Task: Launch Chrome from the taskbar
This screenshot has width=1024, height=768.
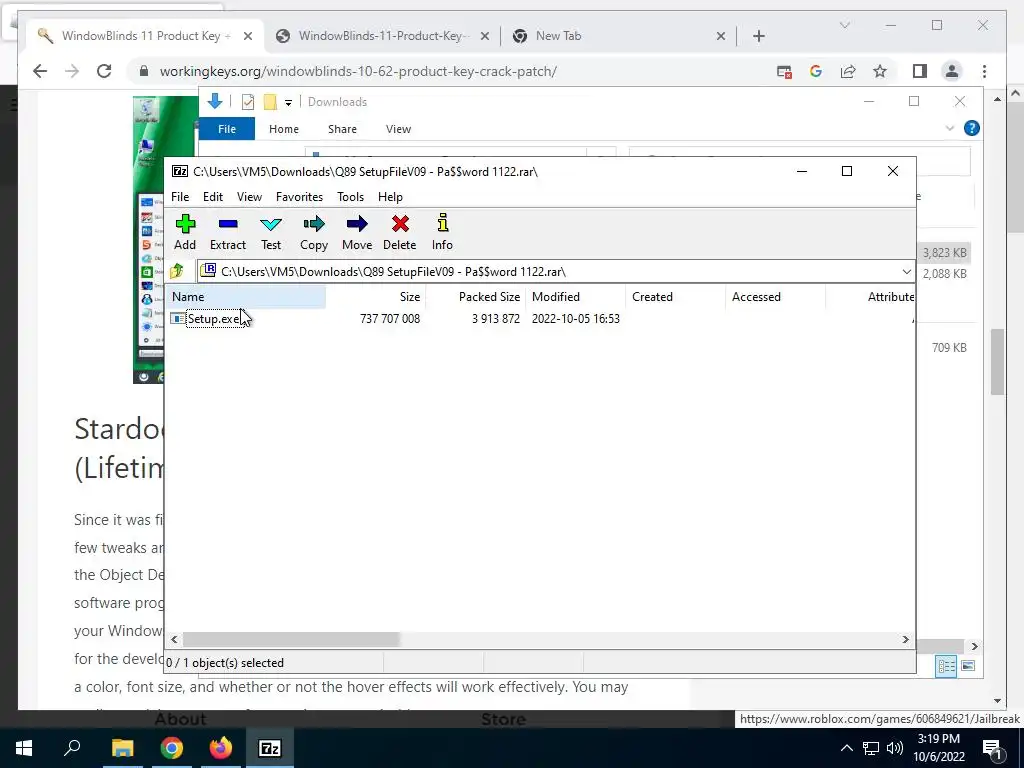Action: [x=172, y=748]
